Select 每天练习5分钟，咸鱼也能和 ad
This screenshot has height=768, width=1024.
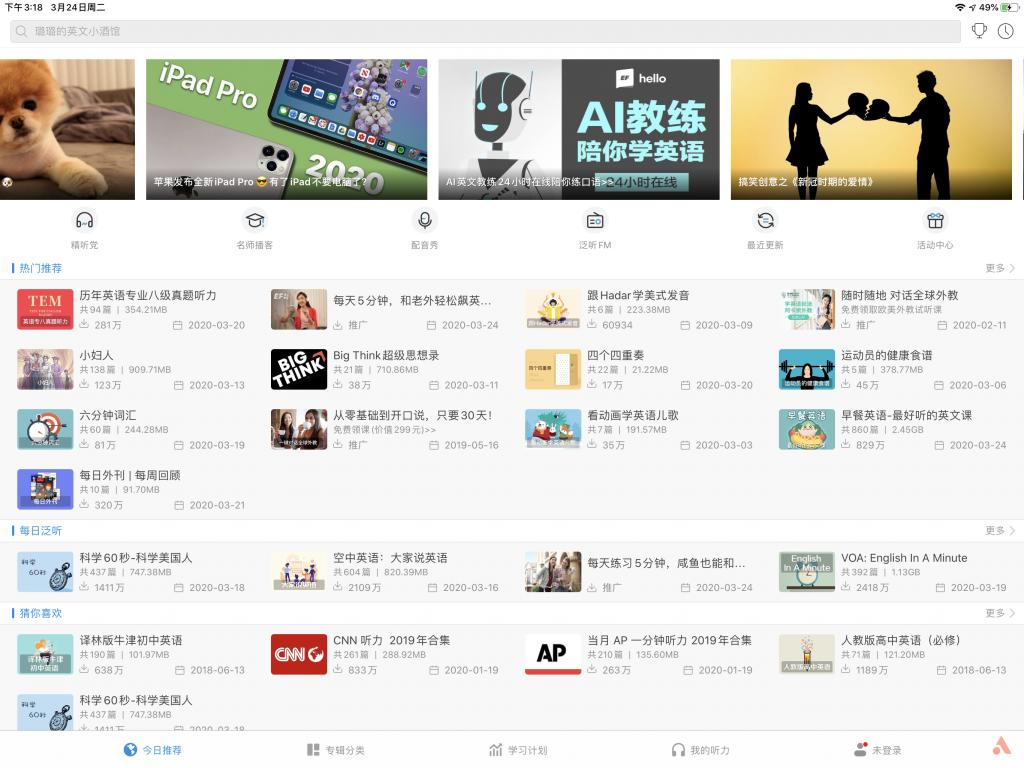point(666,563)
